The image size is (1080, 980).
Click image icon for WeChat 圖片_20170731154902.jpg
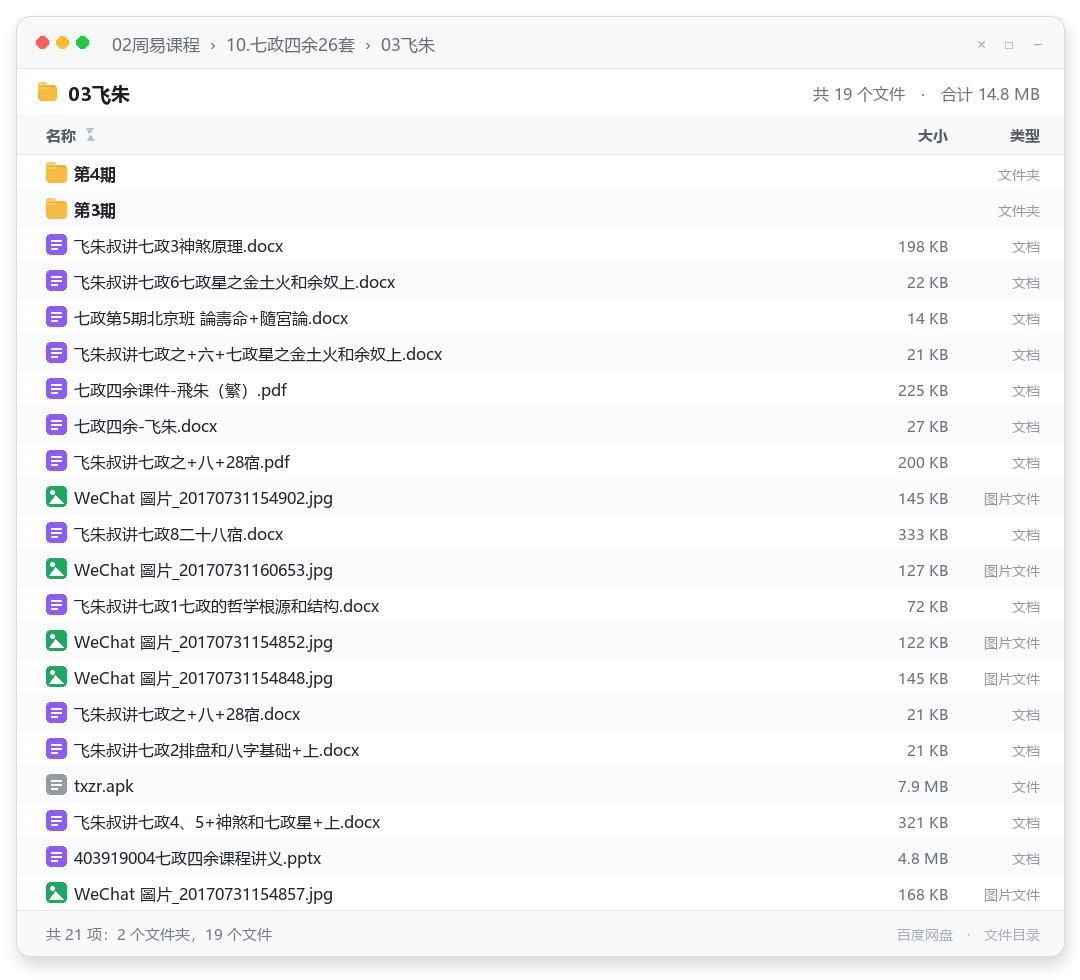56,498
